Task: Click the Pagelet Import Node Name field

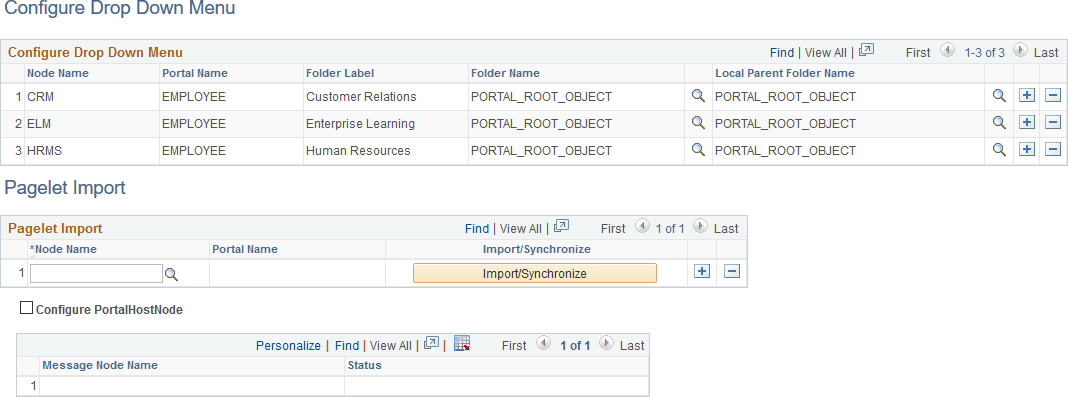Action: coord(96,274)
